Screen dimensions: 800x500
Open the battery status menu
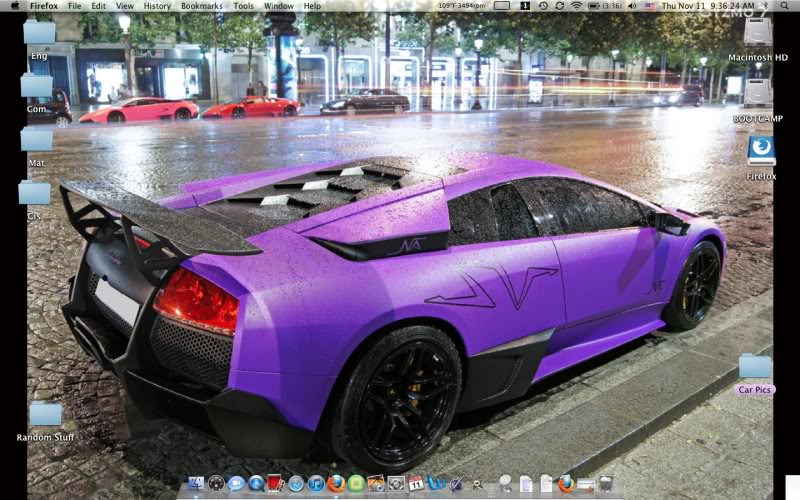605,6
